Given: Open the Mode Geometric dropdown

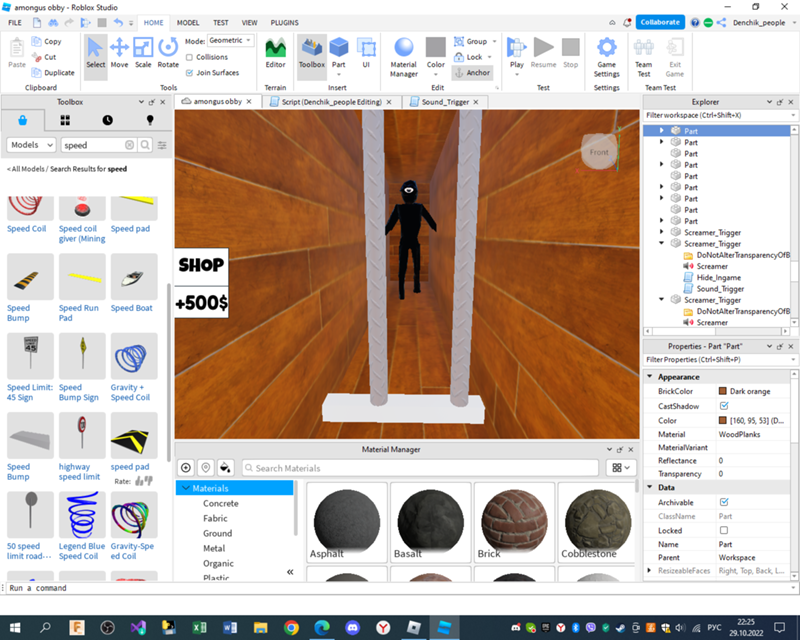Looking at the screenshot, I should point(231,41).
